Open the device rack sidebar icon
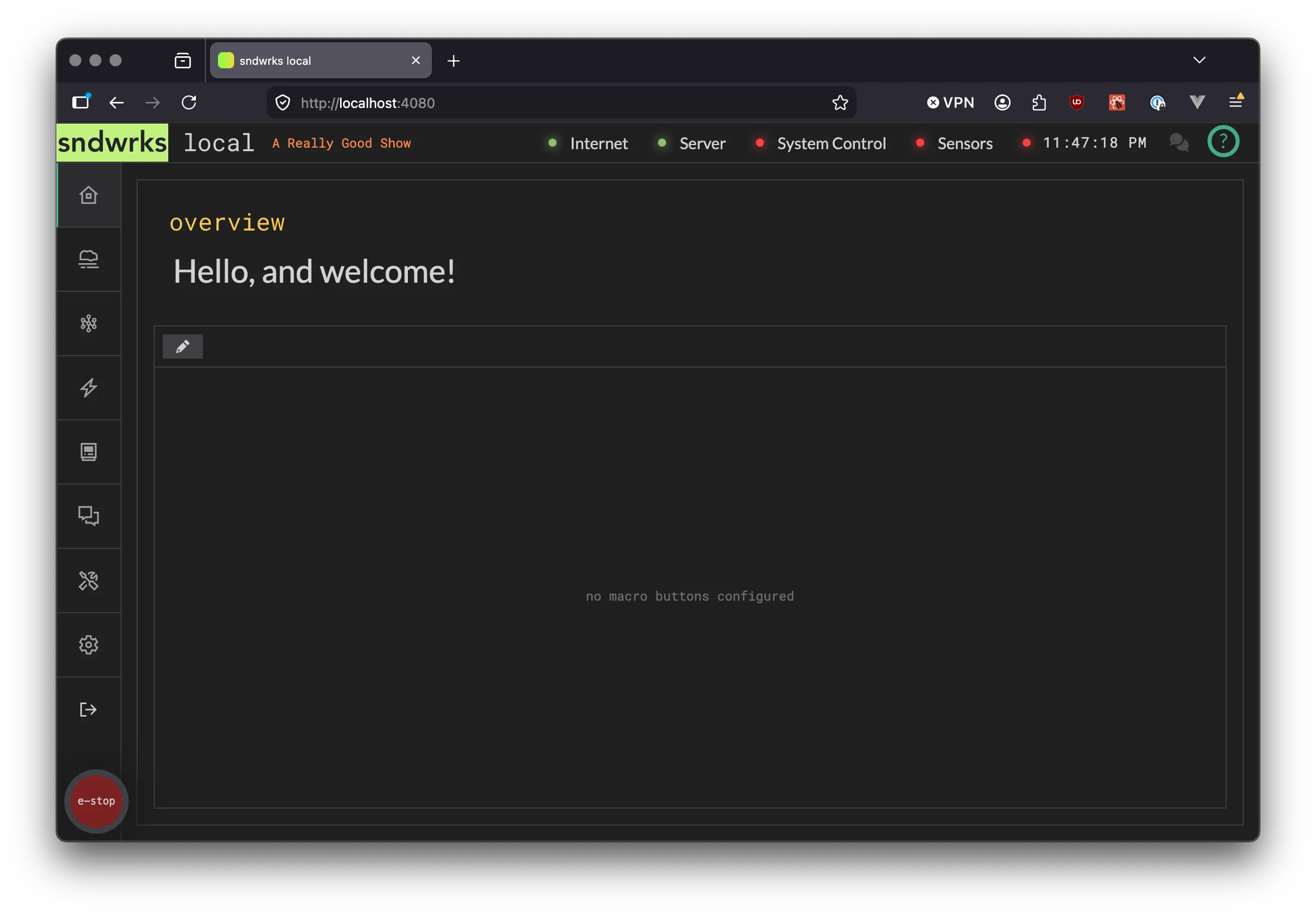This screenshot has height=916, width=1316. pos(88,451)
